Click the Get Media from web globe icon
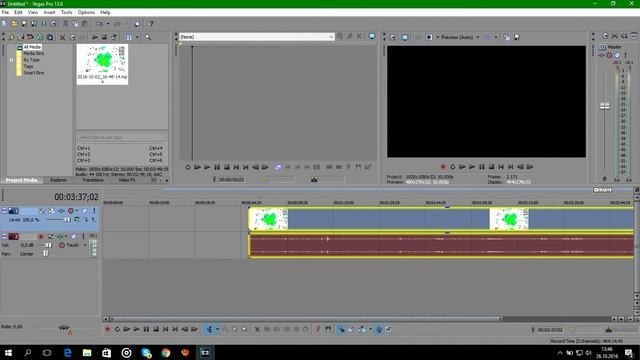 pyautogui.click(x=40, y=37)
